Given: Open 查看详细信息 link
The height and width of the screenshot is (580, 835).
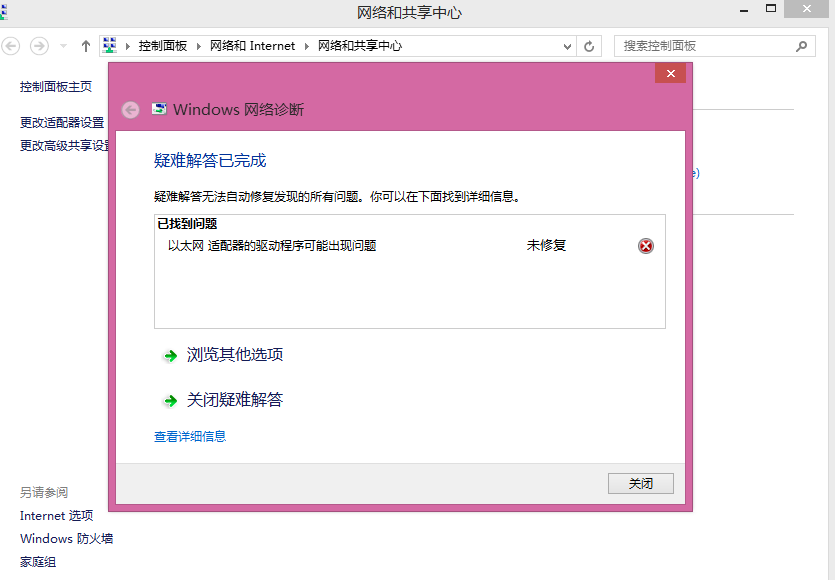Looking at the screenshot, I should 190,437.
